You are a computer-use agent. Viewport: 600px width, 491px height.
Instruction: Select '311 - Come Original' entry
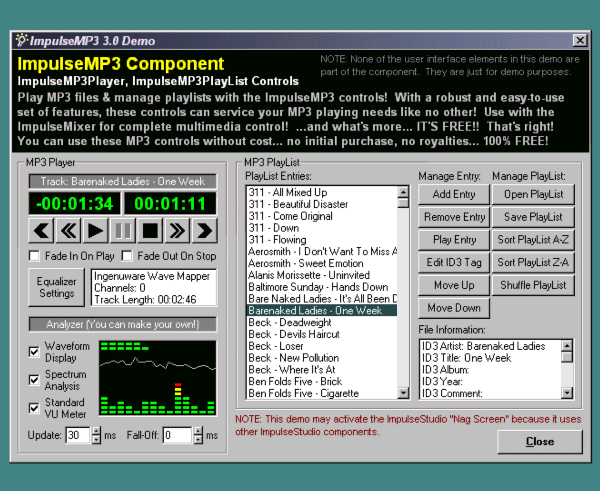321,216
